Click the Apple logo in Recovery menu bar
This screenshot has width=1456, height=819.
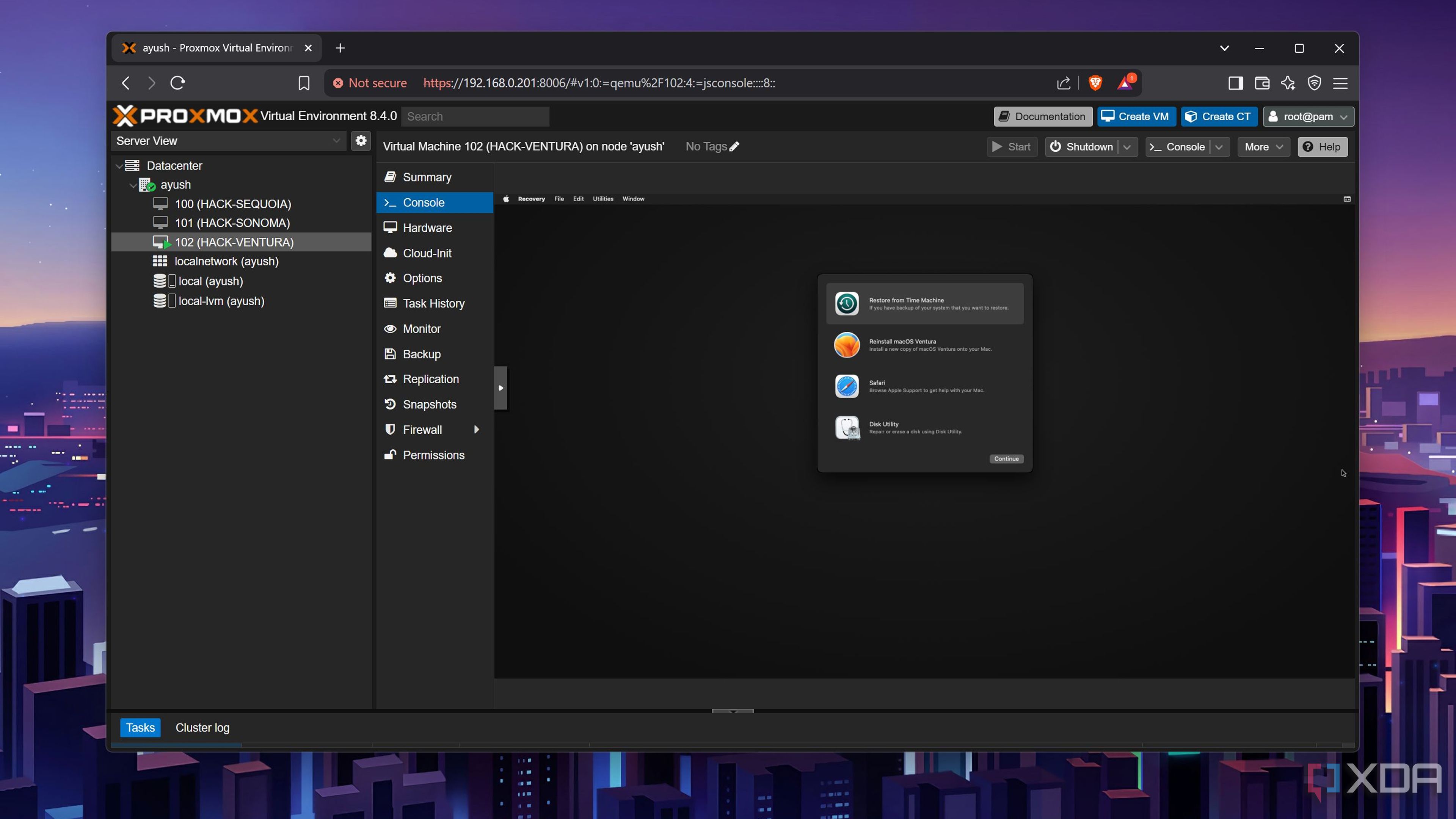[x=506, y=199]
